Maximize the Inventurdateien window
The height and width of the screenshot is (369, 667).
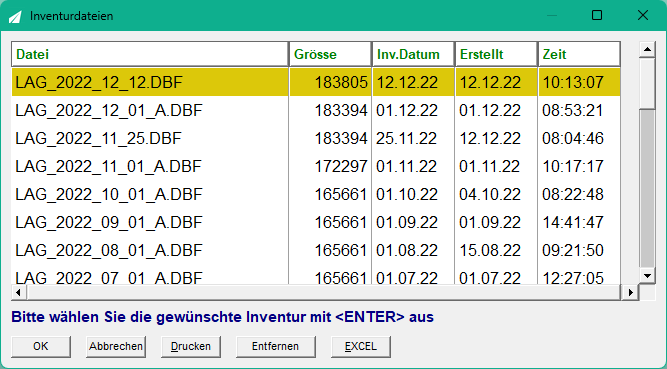pyautogui.click(x=597, y=15)
